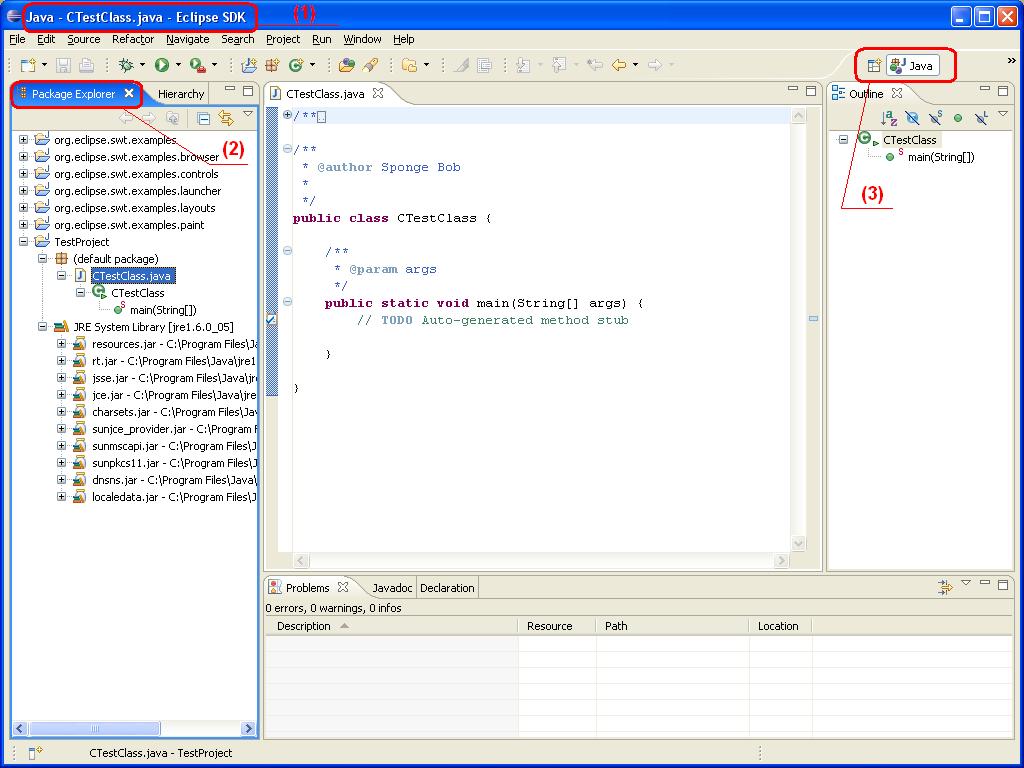The image size is (1024, 768).
Task: Click the New Java Package icon
Action: point(272,65)
